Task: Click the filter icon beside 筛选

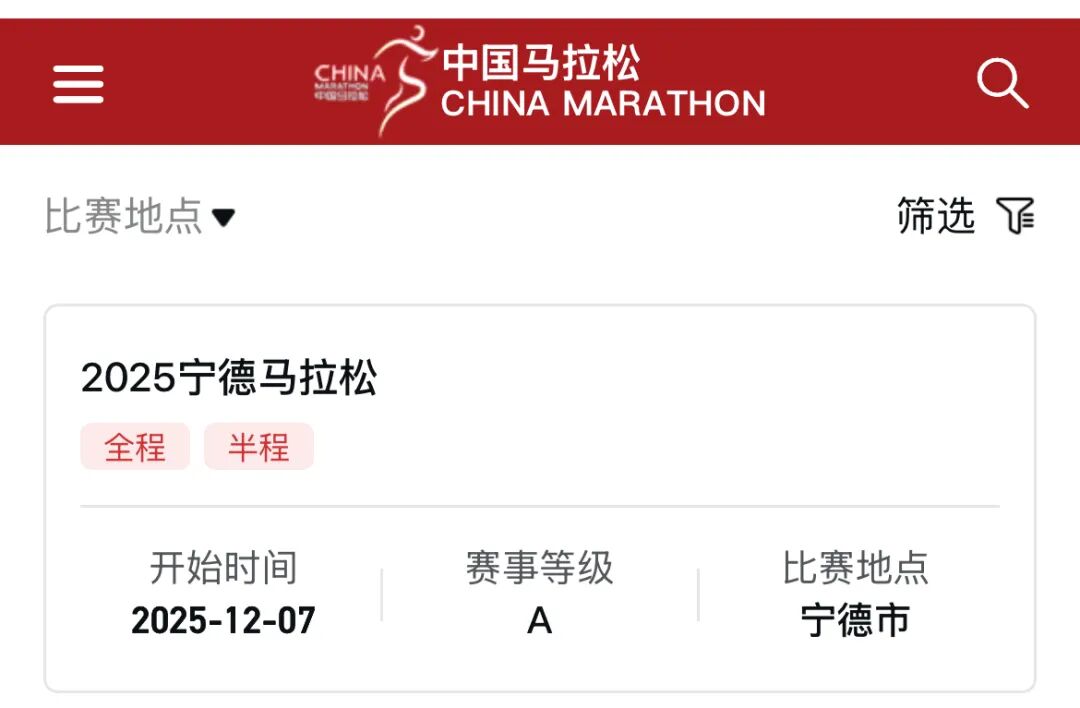Action: pyautogui.click(x=1017, y=216)
